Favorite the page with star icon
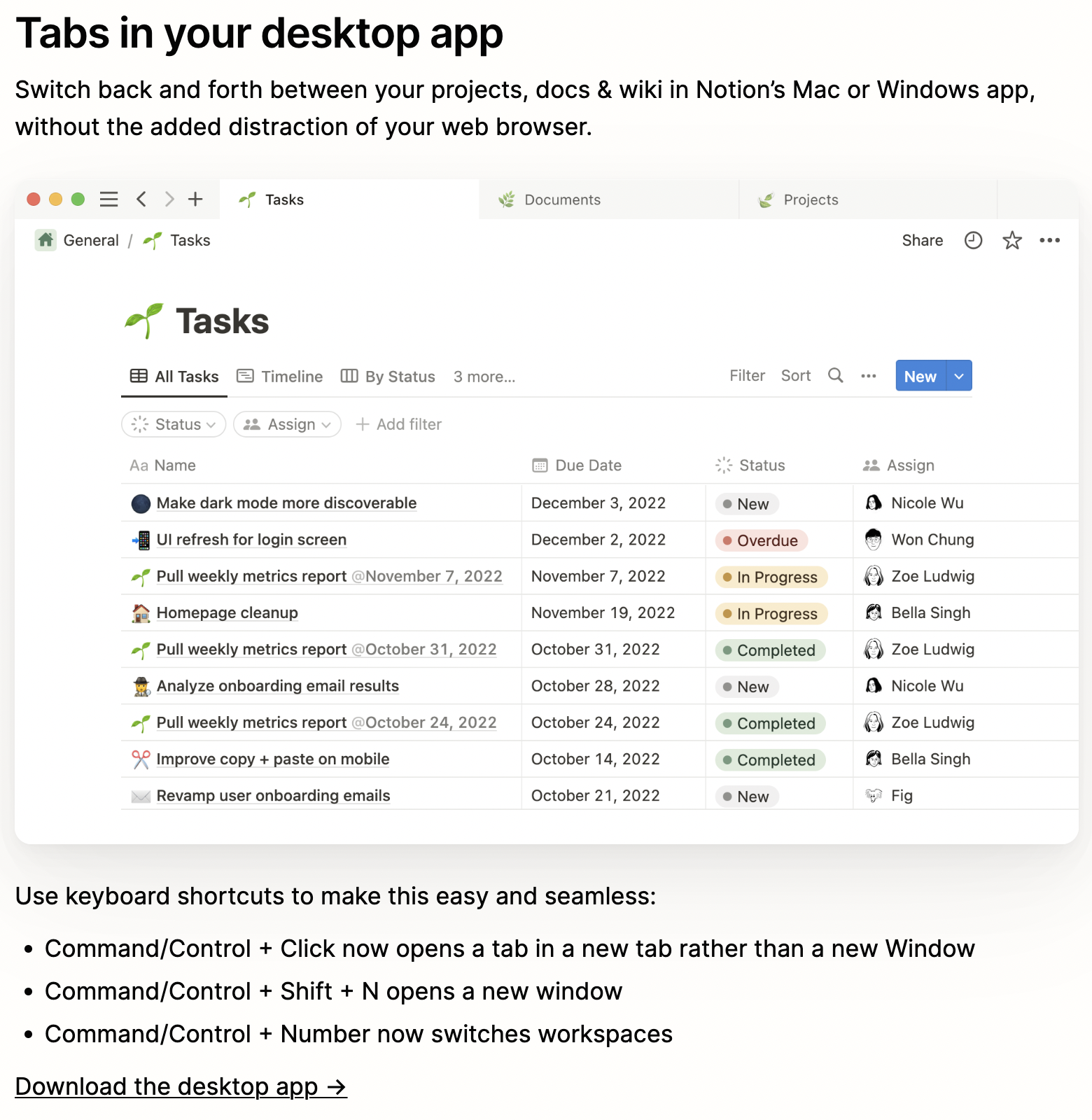This screenshot has width=1092, height=1120. click(1012, 241)
